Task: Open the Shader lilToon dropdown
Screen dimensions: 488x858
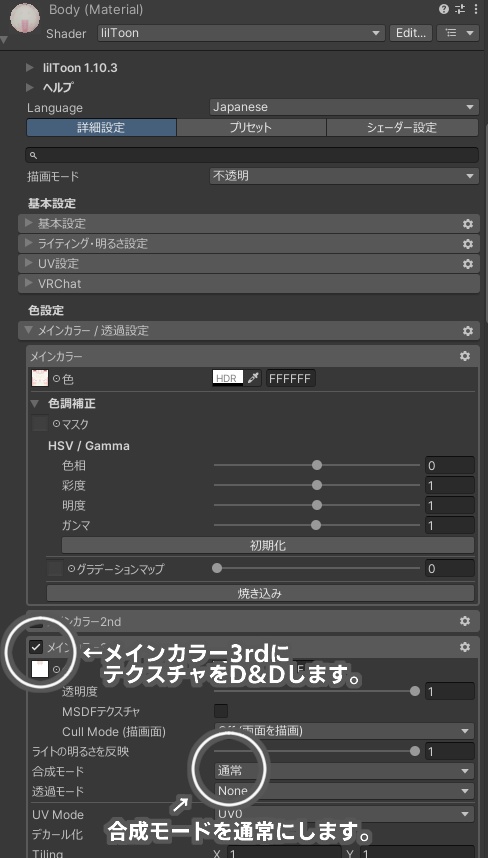Action: [241, 33]
